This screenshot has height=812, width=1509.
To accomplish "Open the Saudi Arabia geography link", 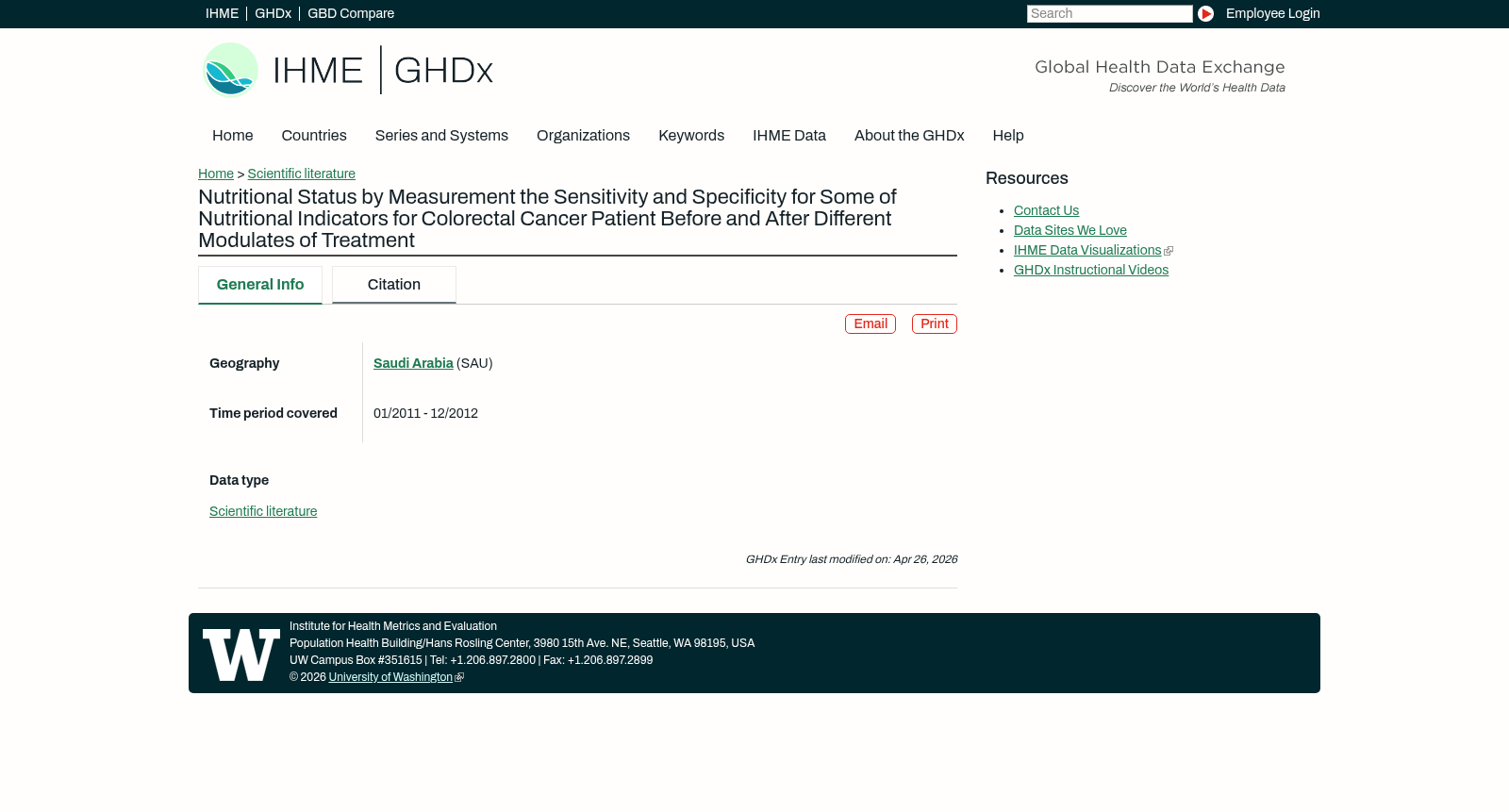I will pyautogui.click(x=413, y=364).
